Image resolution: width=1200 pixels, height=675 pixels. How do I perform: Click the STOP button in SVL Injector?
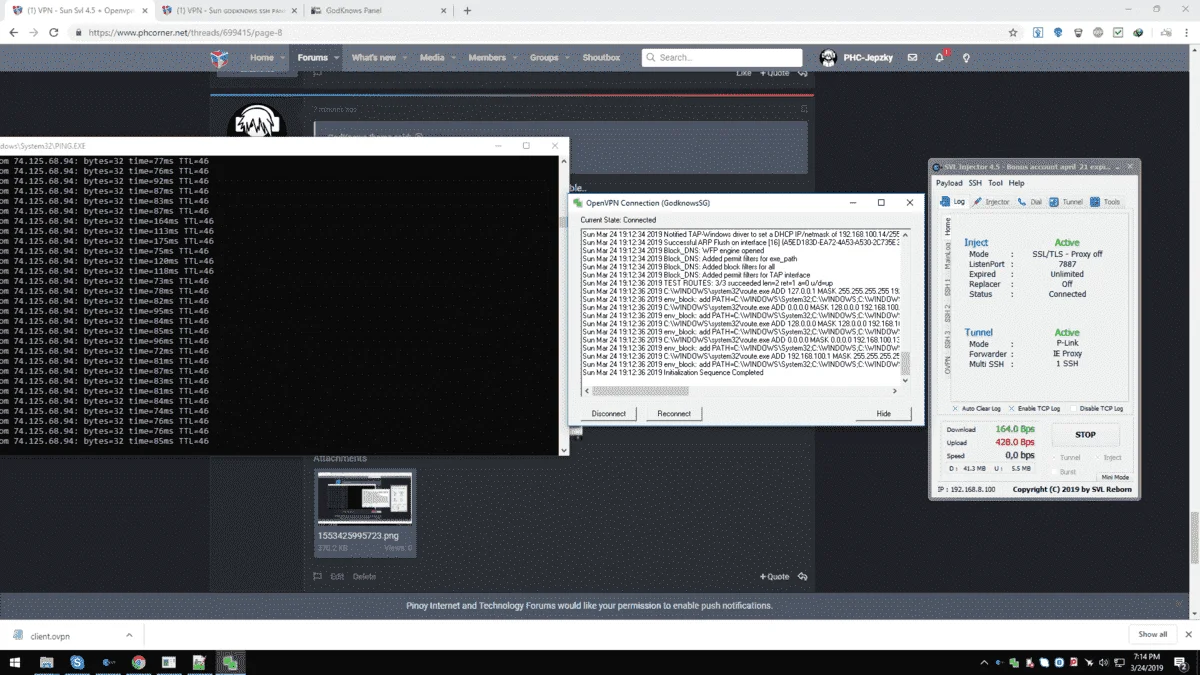point(1085,435)
